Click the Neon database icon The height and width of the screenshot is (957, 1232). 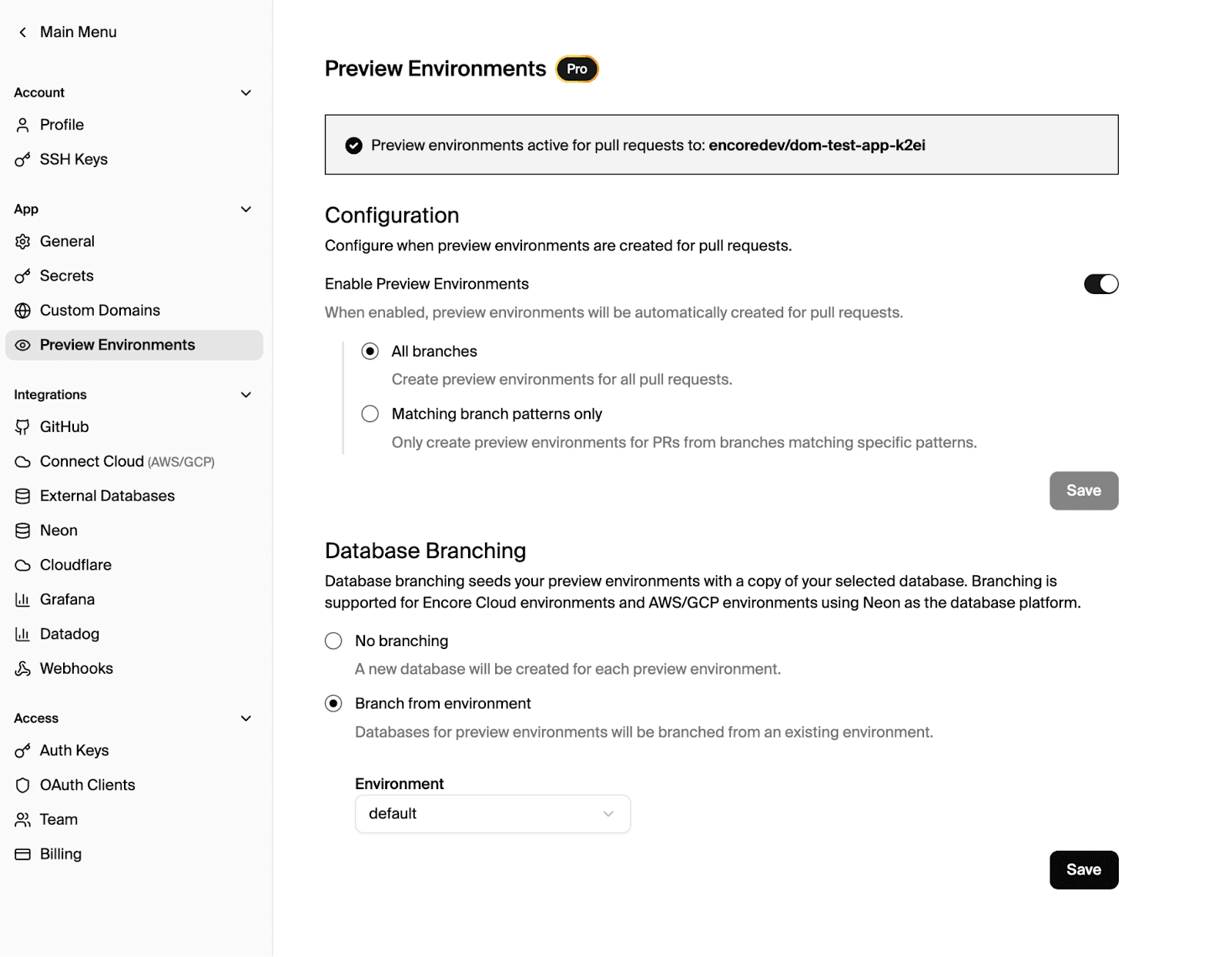click(23, 530)
